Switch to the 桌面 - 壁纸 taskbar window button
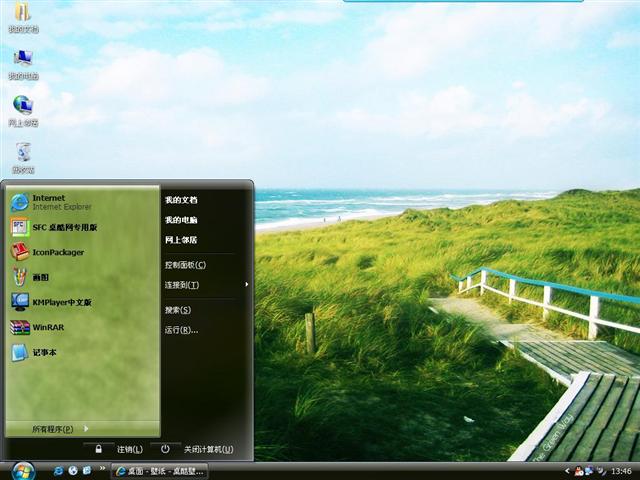 point(159,471)
